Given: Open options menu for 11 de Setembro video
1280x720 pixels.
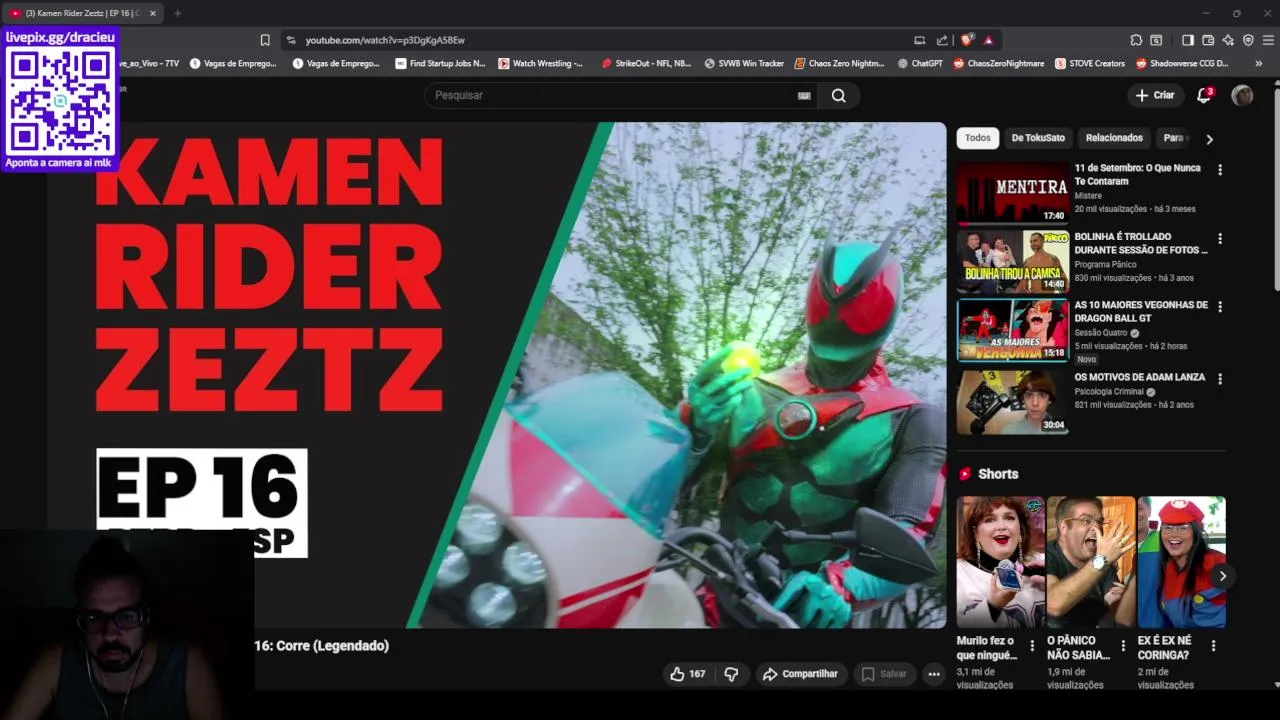Looking at the screenshot, I should [1220, 170].
